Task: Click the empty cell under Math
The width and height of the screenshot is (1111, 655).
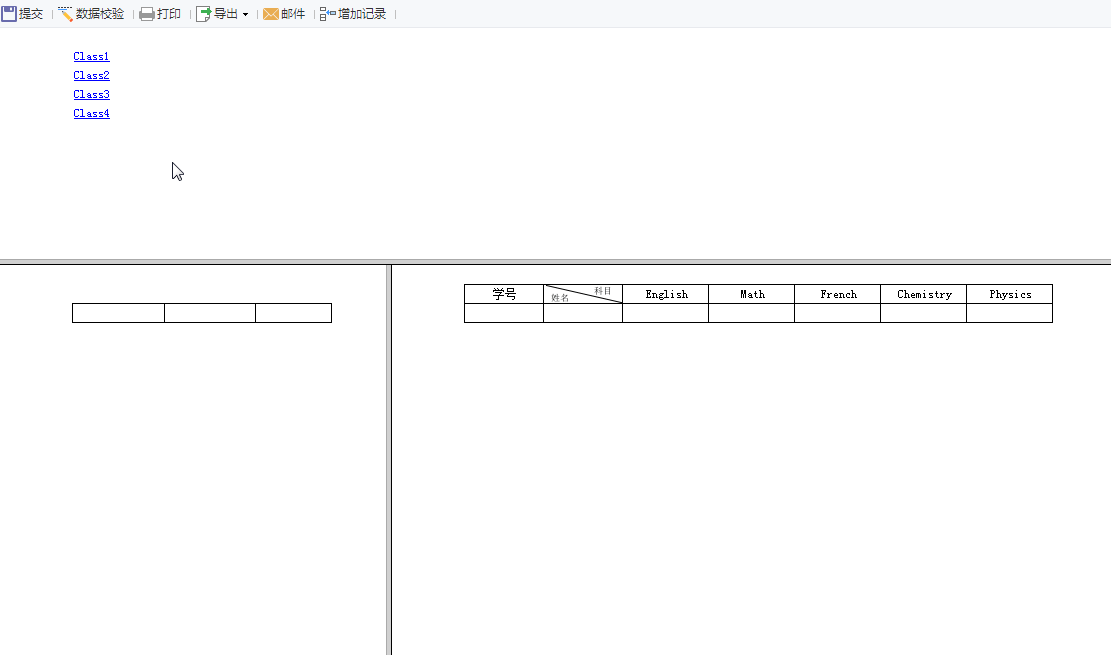Action: pyautogui.click(x=752, y=313)
